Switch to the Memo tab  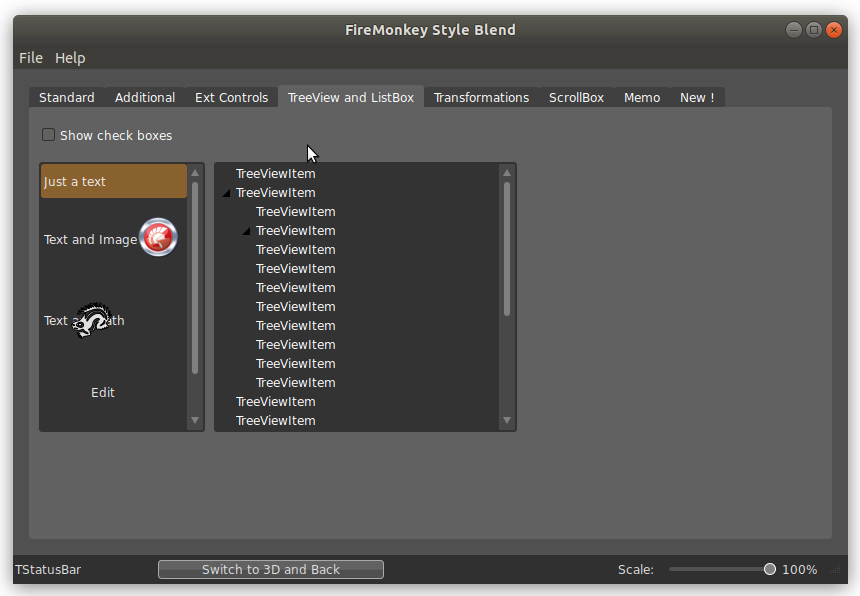click(642, 98)
